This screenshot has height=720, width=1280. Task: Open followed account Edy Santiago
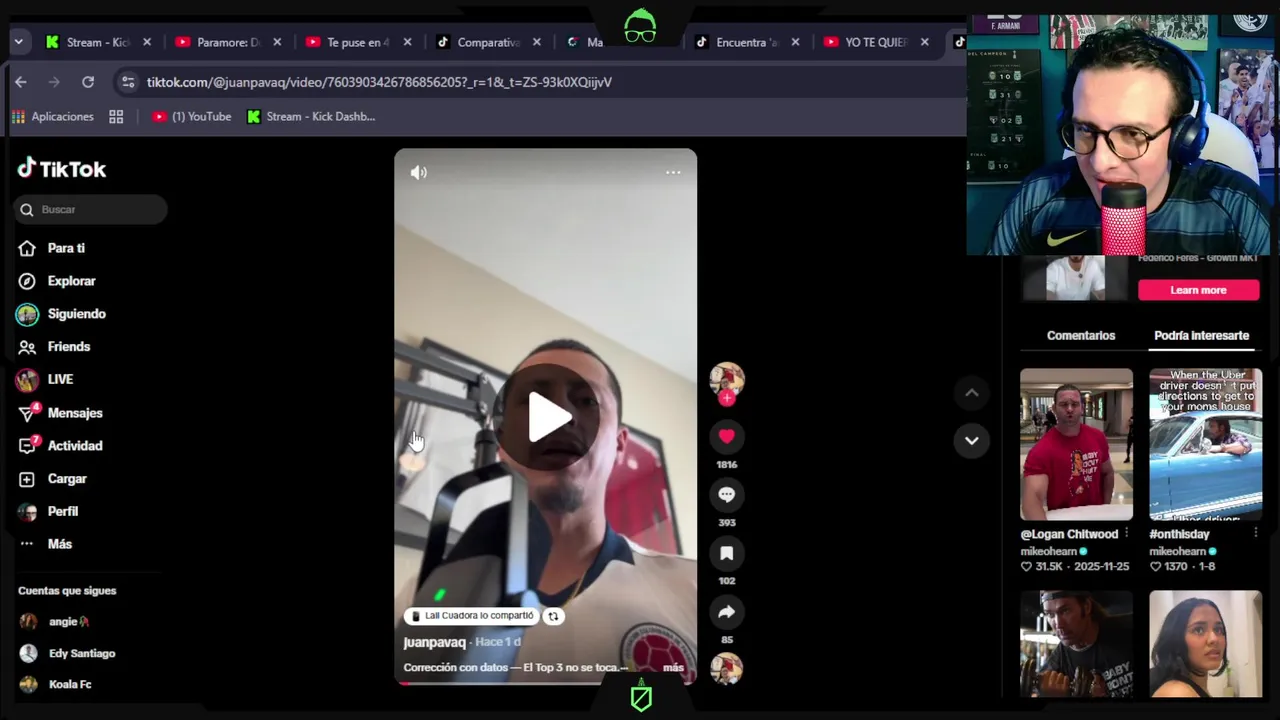tap(81, 653)
